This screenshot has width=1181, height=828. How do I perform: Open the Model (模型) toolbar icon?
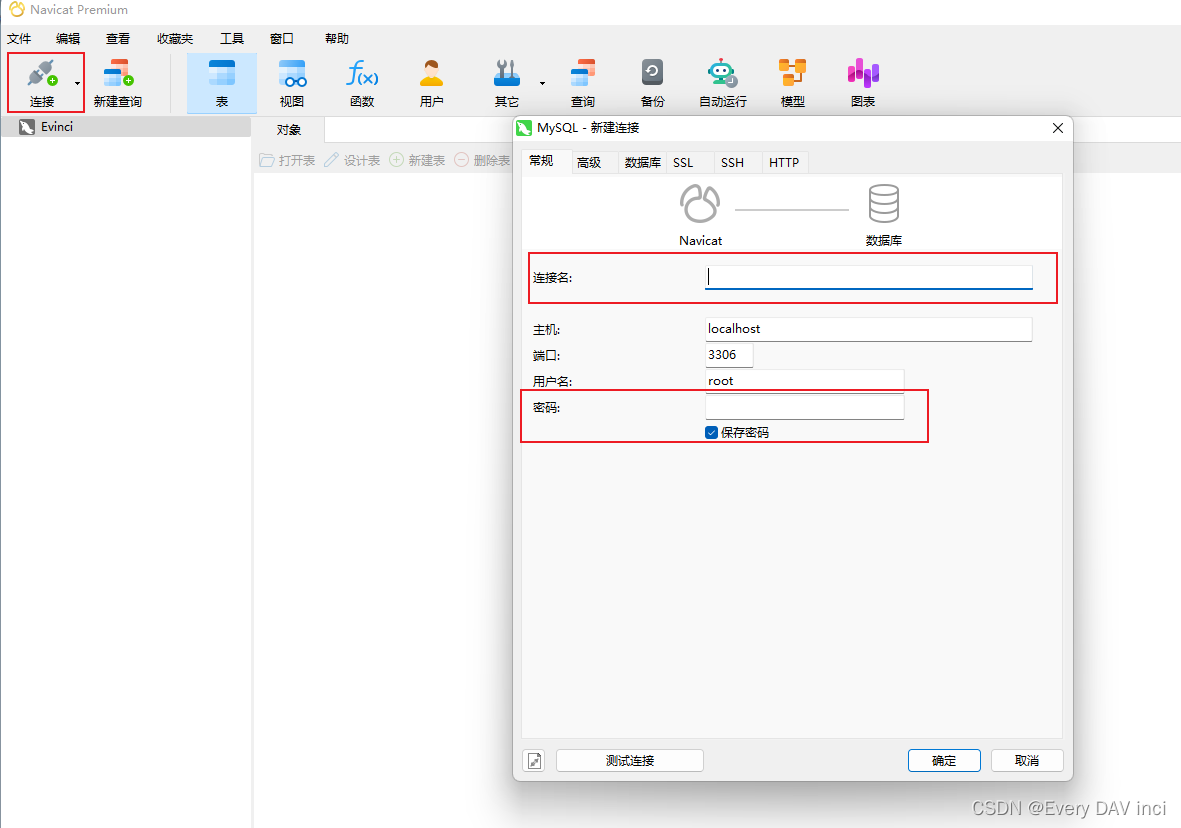pos(792,74)
